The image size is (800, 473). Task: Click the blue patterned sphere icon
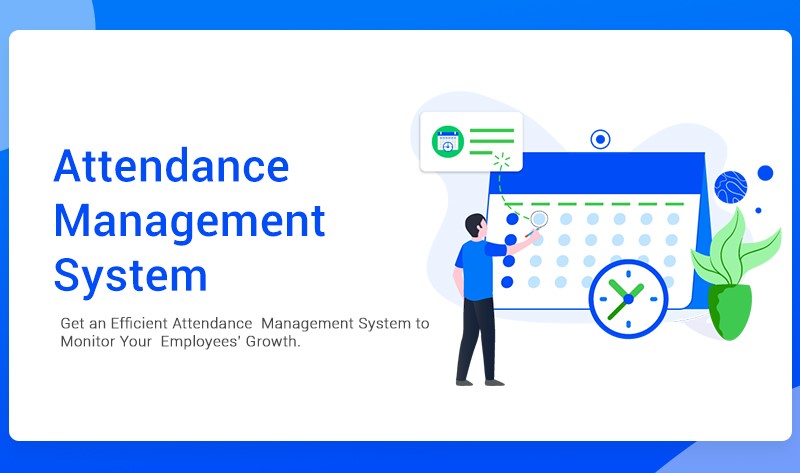click(x=731, y=187)
